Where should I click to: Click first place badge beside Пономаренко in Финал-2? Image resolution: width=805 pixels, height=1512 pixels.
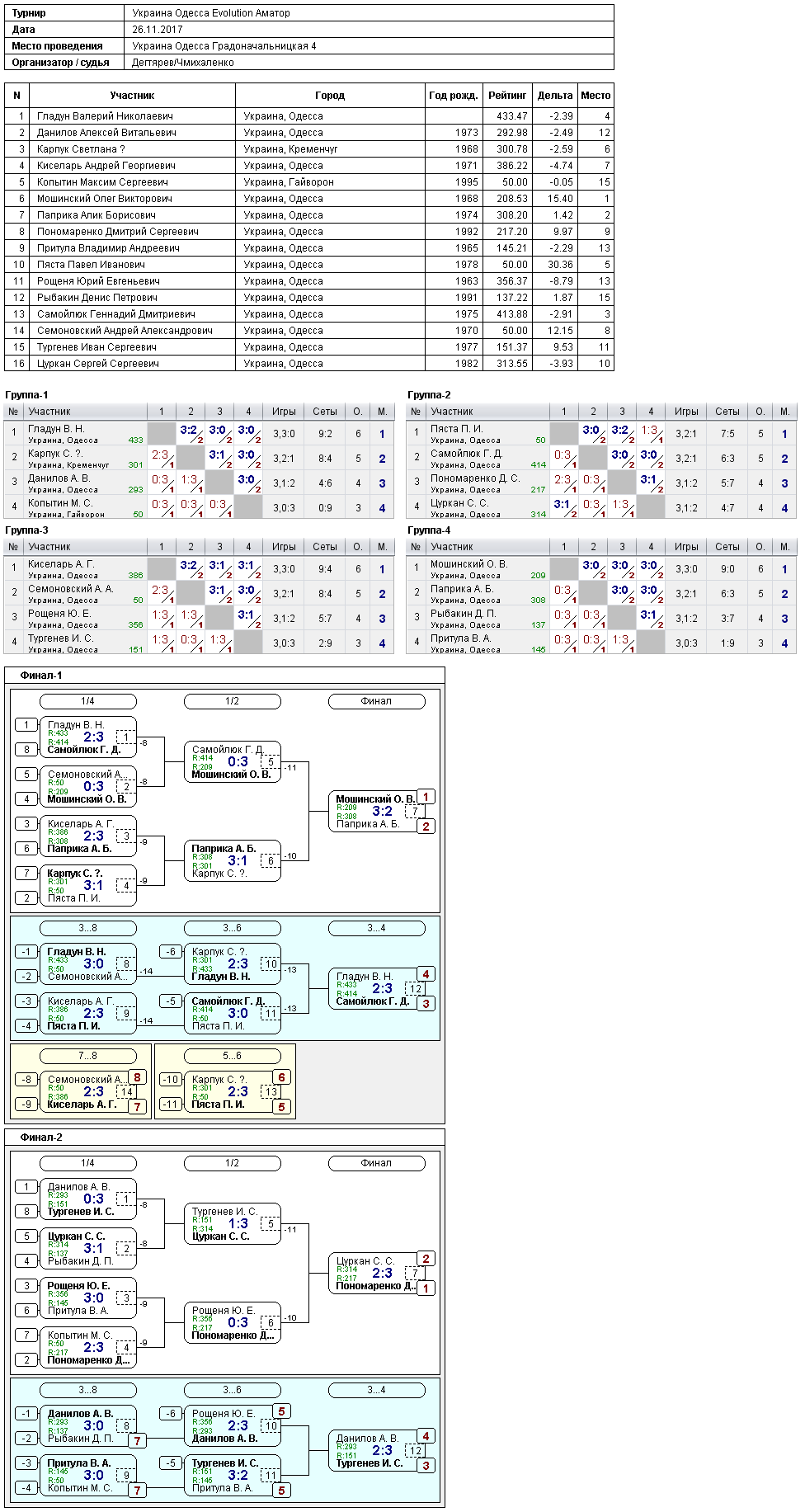426,1288
